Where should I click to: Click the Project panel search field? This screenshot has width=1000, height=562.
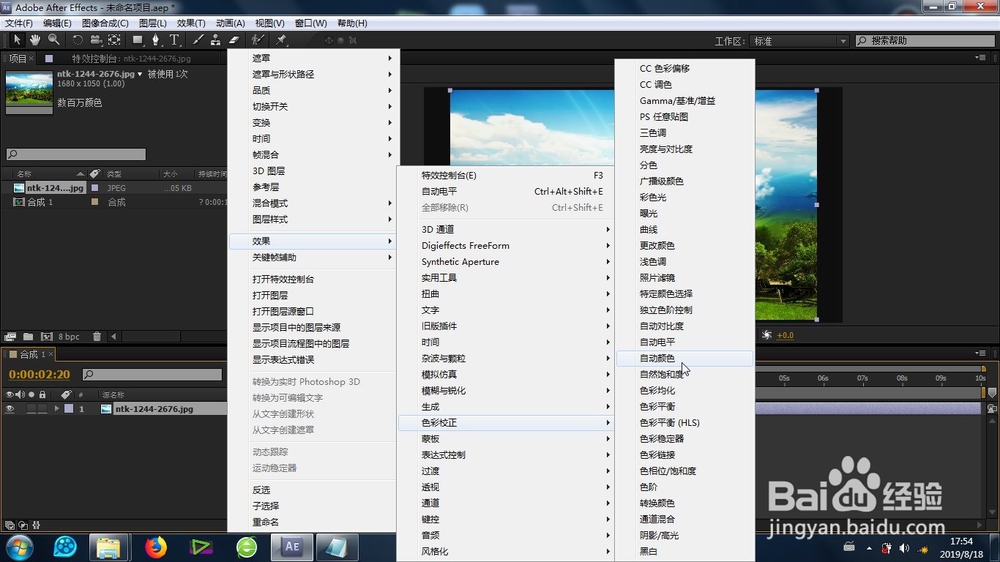(x=76, y=154)
